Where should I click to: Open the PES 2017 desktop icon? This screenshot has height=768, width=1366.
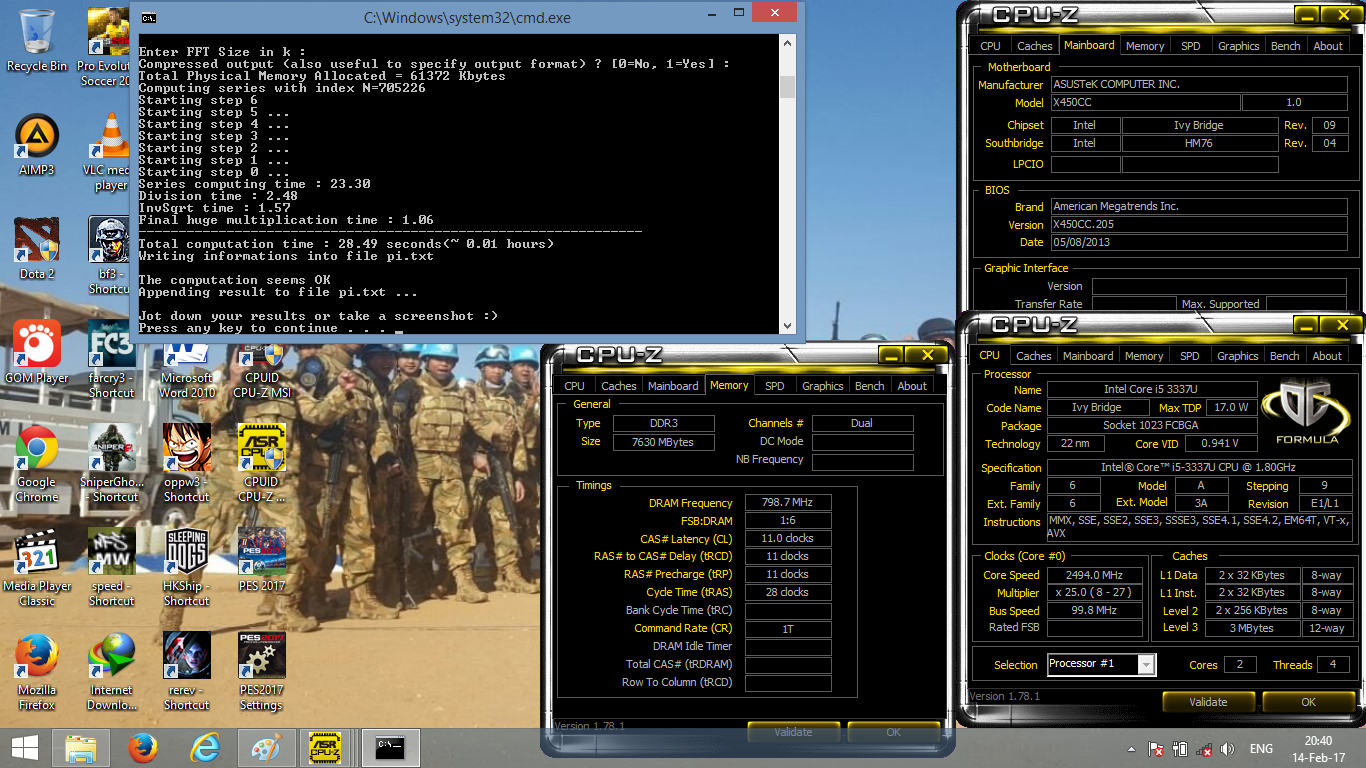[x=262, y=561]
